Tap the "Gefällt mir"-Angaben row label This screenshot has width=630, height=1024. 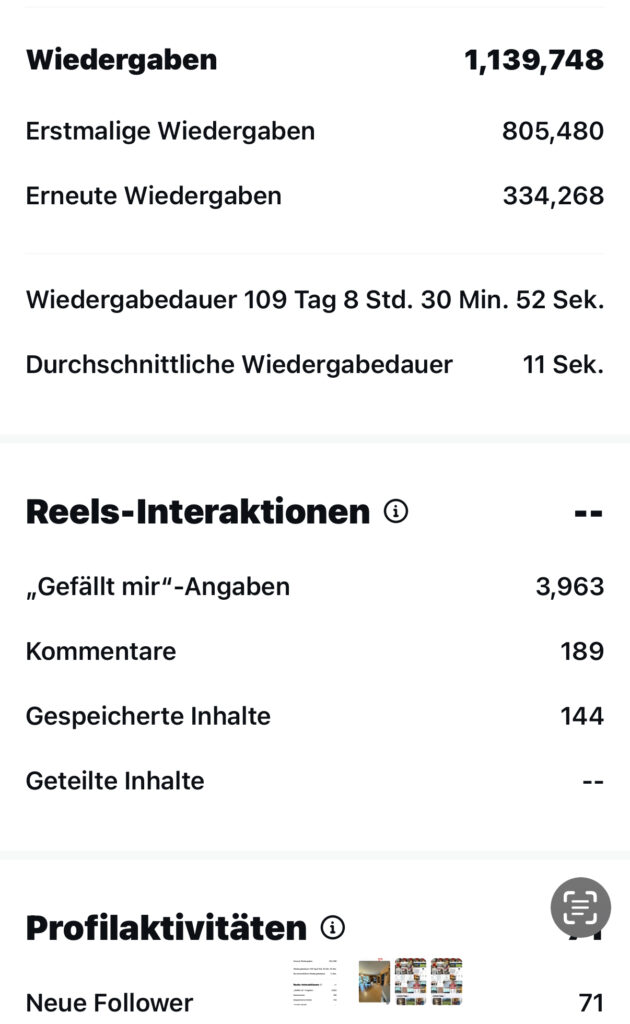click(x=158, y=586)
